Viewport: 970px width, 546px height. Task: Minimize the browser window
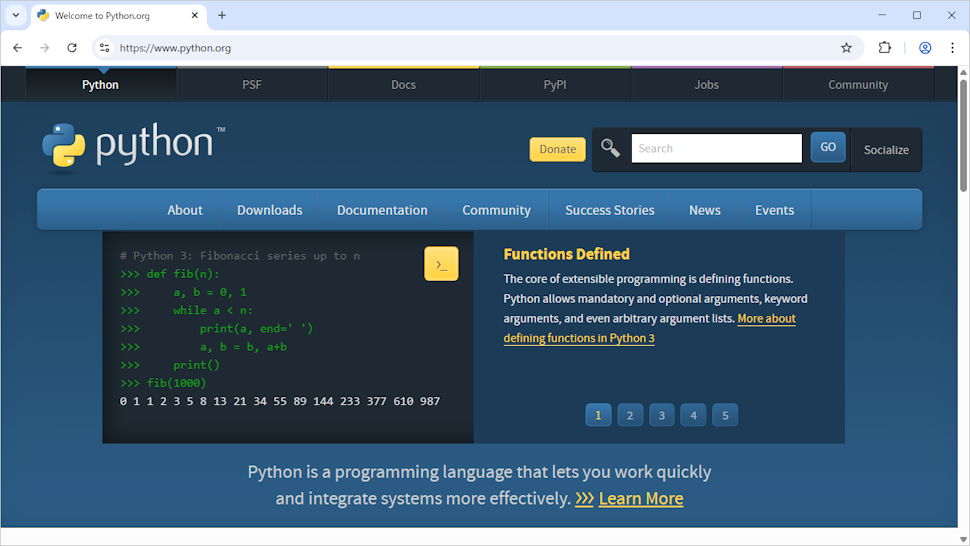[x=882, y=15]
